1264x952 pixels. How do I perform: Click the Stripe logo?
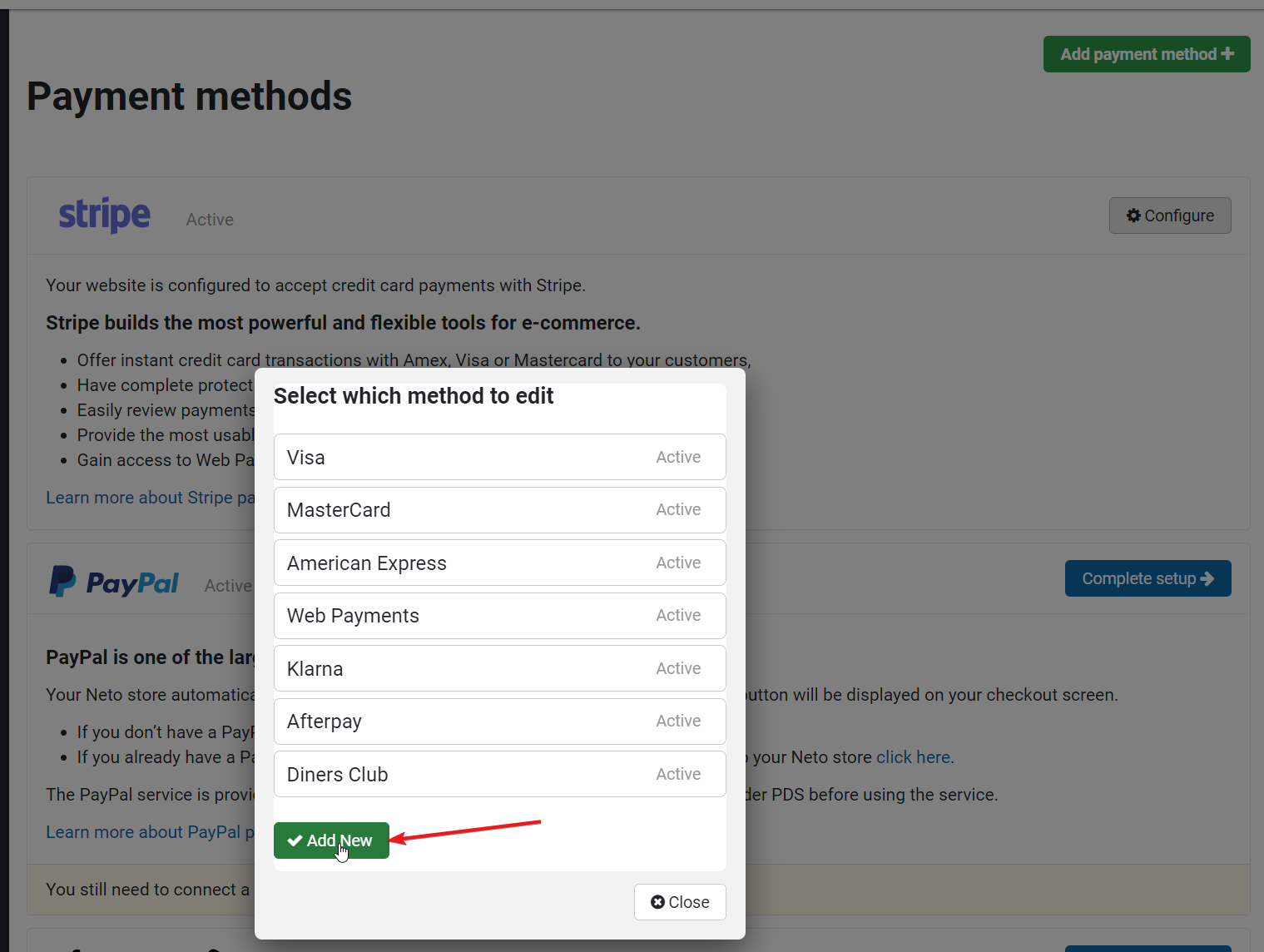105,216
